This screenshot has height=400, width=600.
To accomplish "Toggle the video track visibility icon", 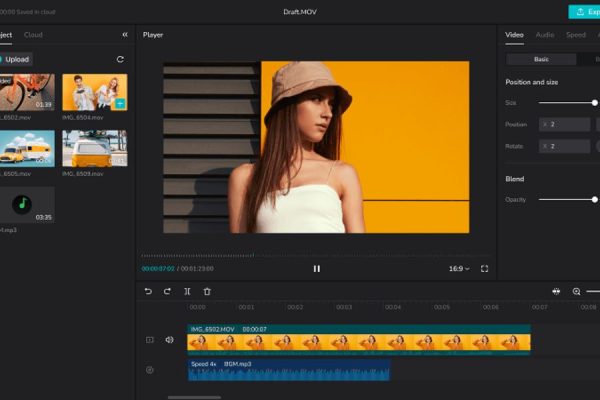I will pyautogui.click(x=150, y=340).
